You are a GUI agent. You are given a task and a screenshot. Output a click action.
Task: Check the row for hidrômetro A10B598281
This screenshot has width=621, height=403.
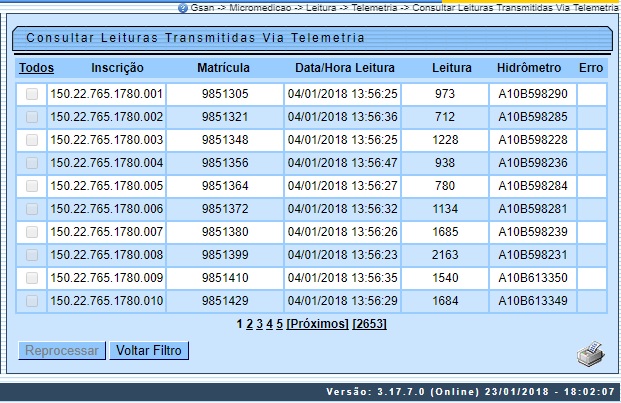[32, 209]
